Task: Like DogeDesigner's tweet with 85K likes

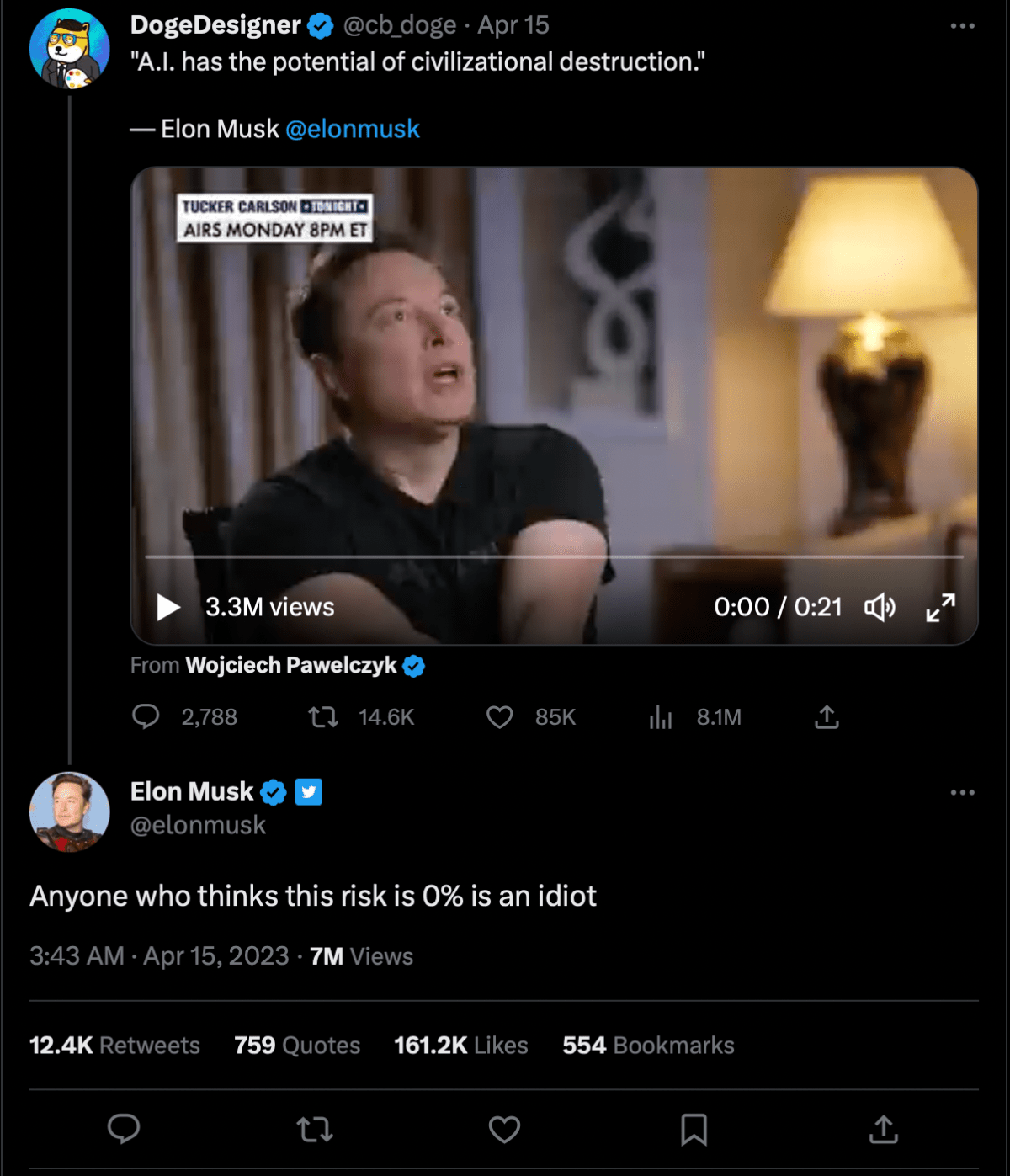Action: point(500,717)
